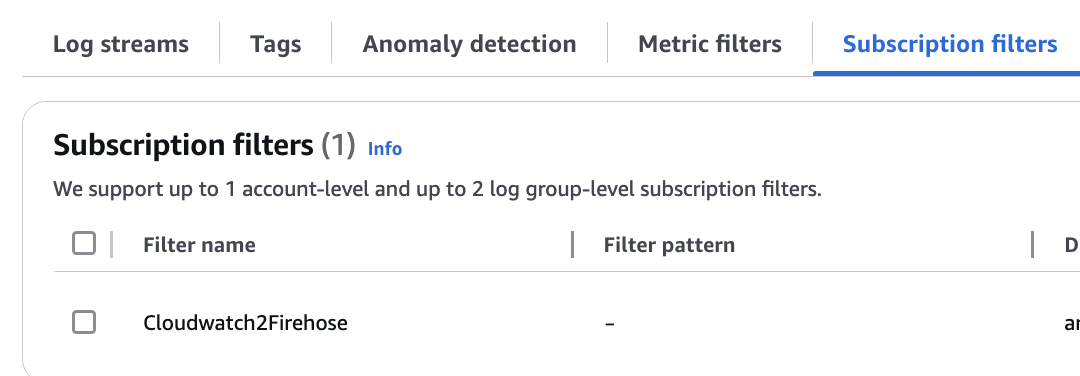Select the Metric filters tab
1080x376 pixels.
[x=709, y=44]
